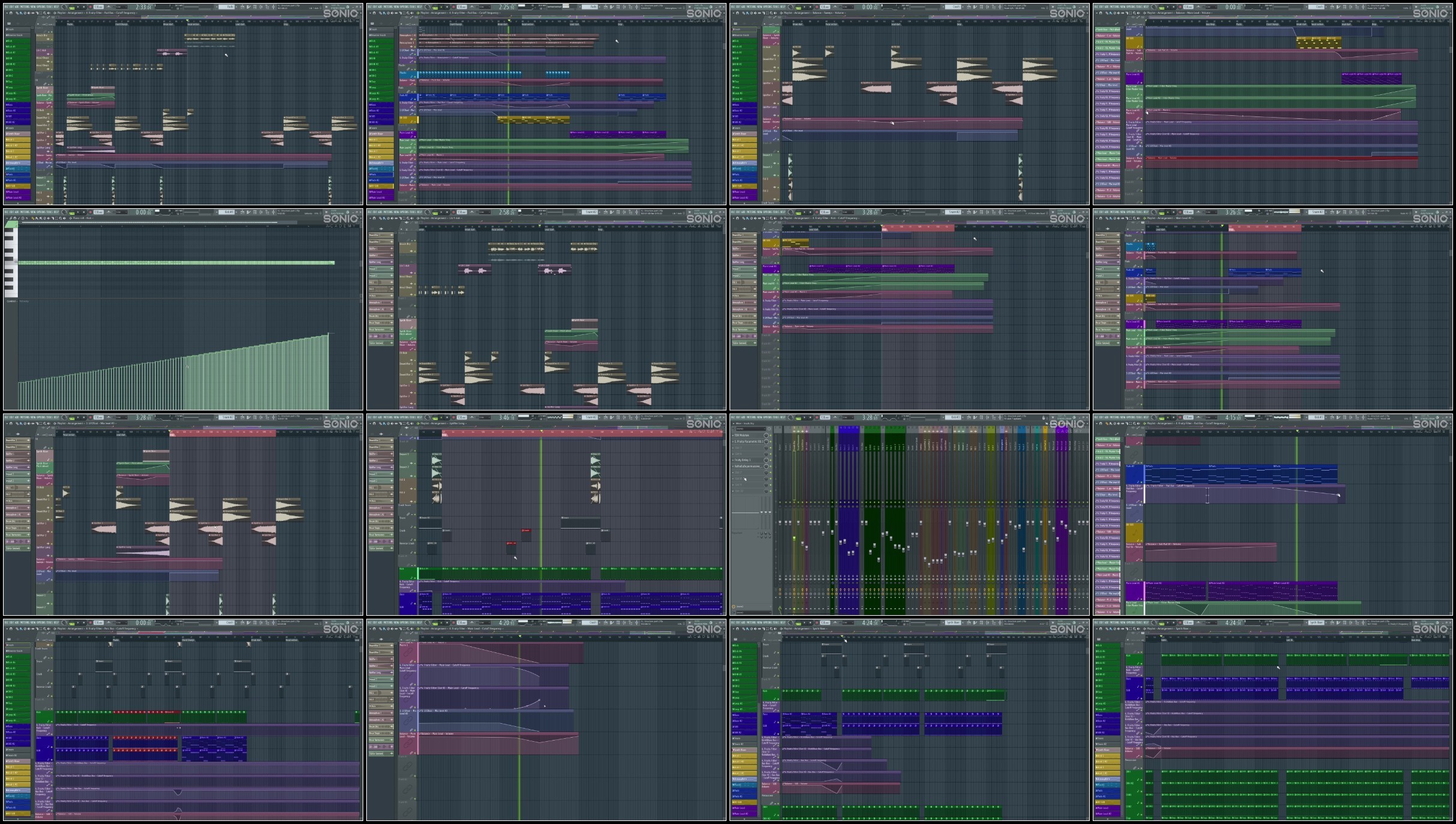Screen dimensions: 1456x824
Task: Click plus button beside Sonic Serenity, 2:58 thumbnail
Action: 391,343
